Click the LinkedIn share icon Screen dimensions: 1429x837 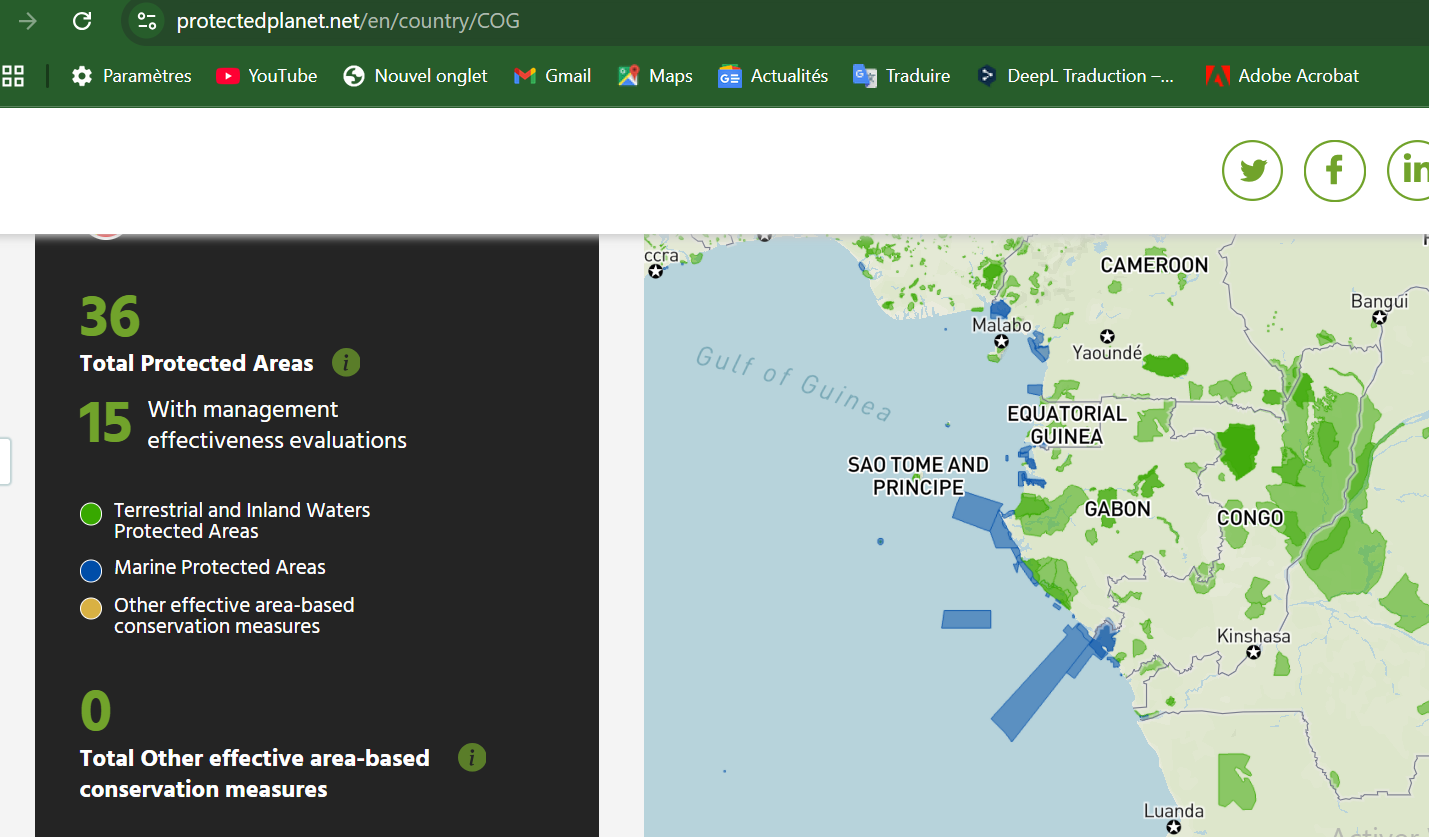(1412, 170)
